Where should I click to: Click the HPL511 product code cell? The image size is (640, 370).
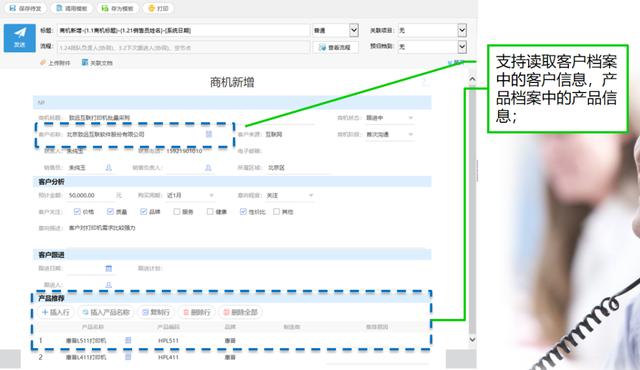(x=168, y=340)
